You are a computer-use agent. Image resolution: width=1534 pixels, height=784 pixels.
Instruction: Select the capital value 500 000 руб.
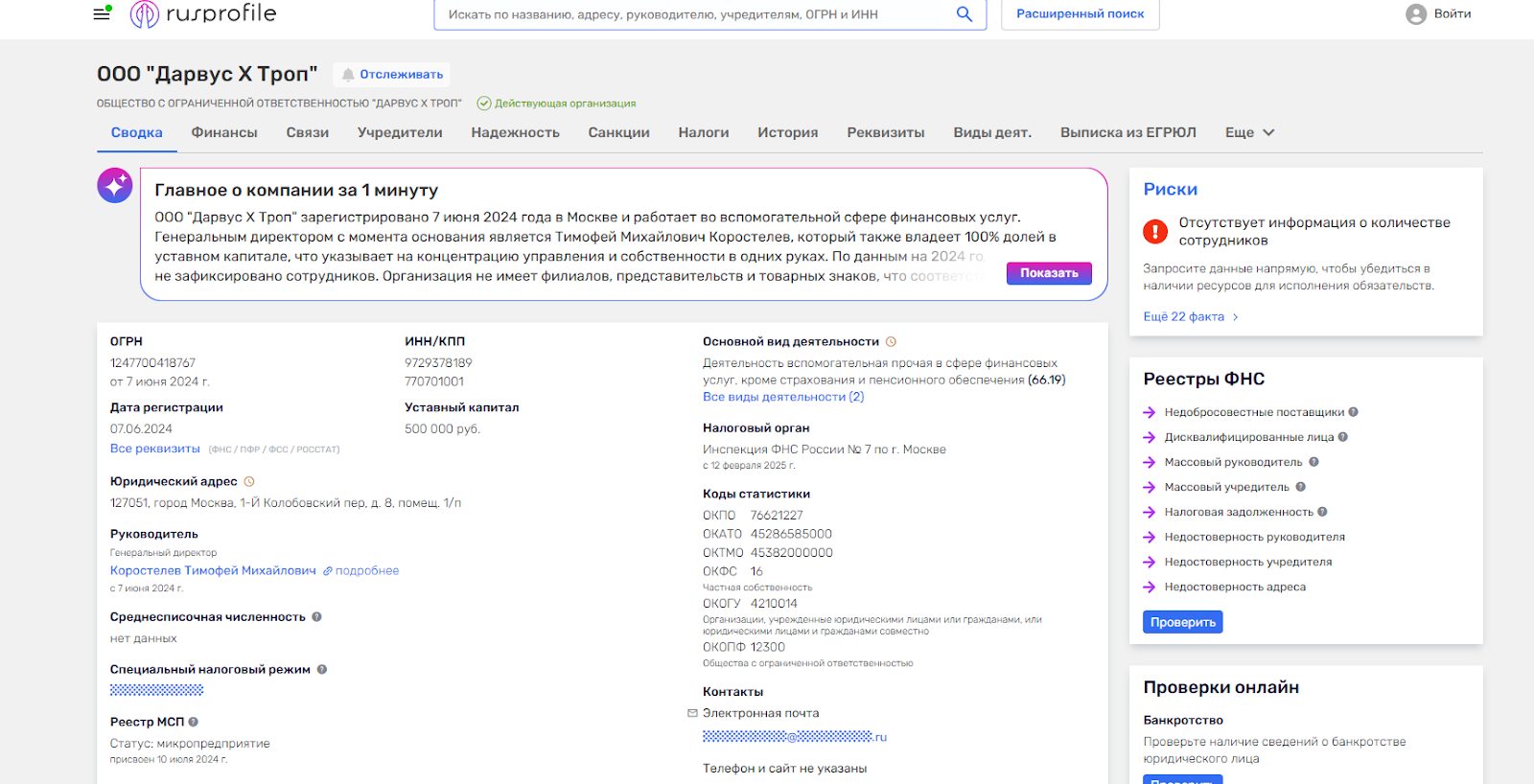[442, 429]
